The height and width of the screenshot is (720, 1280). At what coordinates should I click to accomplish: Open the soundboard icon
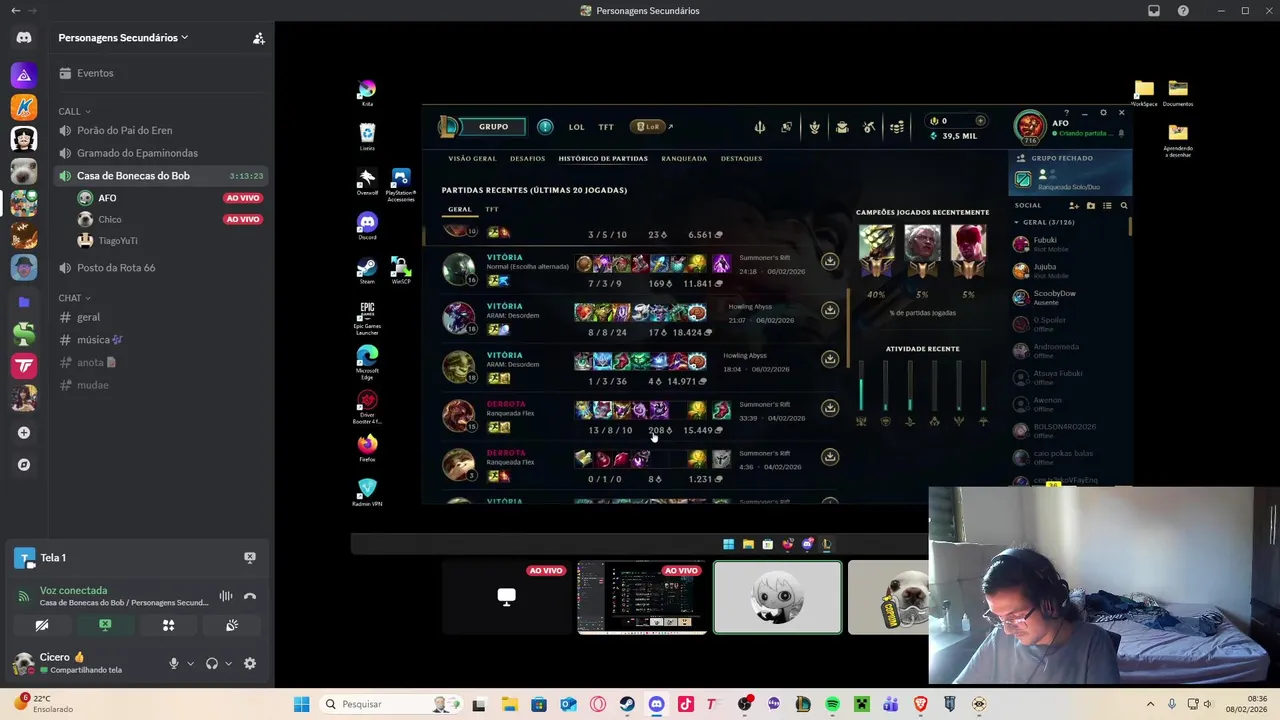(x=232, y=625)
